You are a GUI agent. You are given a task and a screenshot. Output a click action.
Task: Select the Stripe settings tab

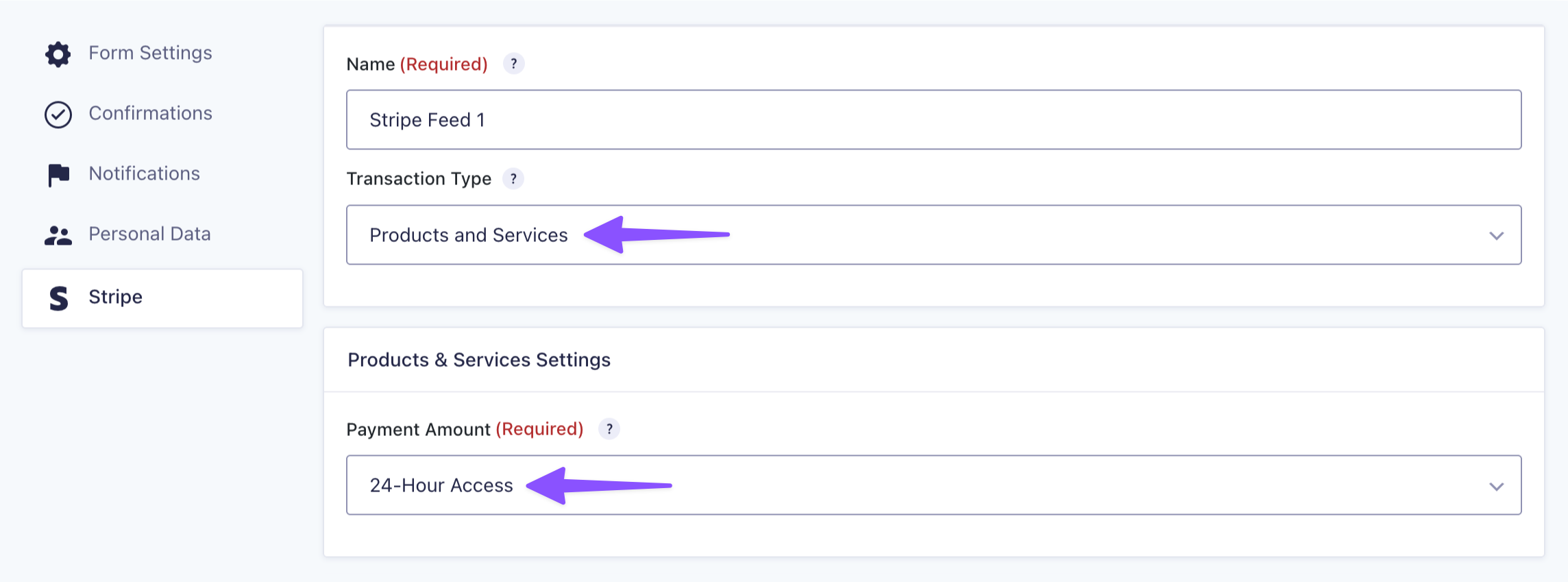coord(115,297)
